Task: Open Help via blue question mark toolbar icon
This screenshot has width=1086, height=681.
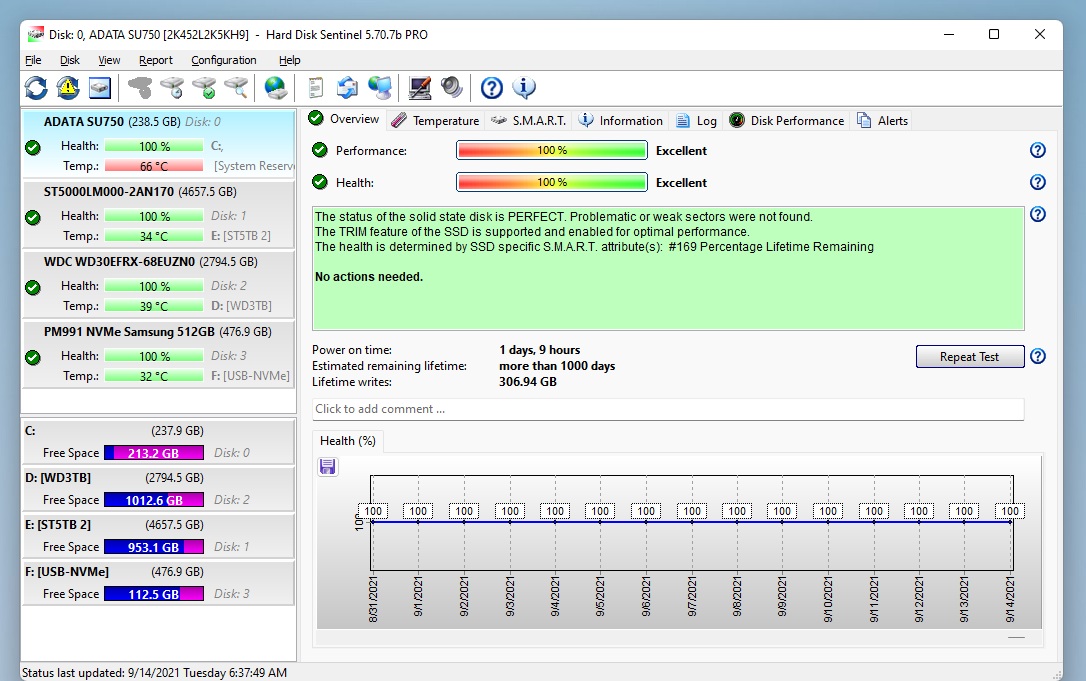Action: coord(491,88)
